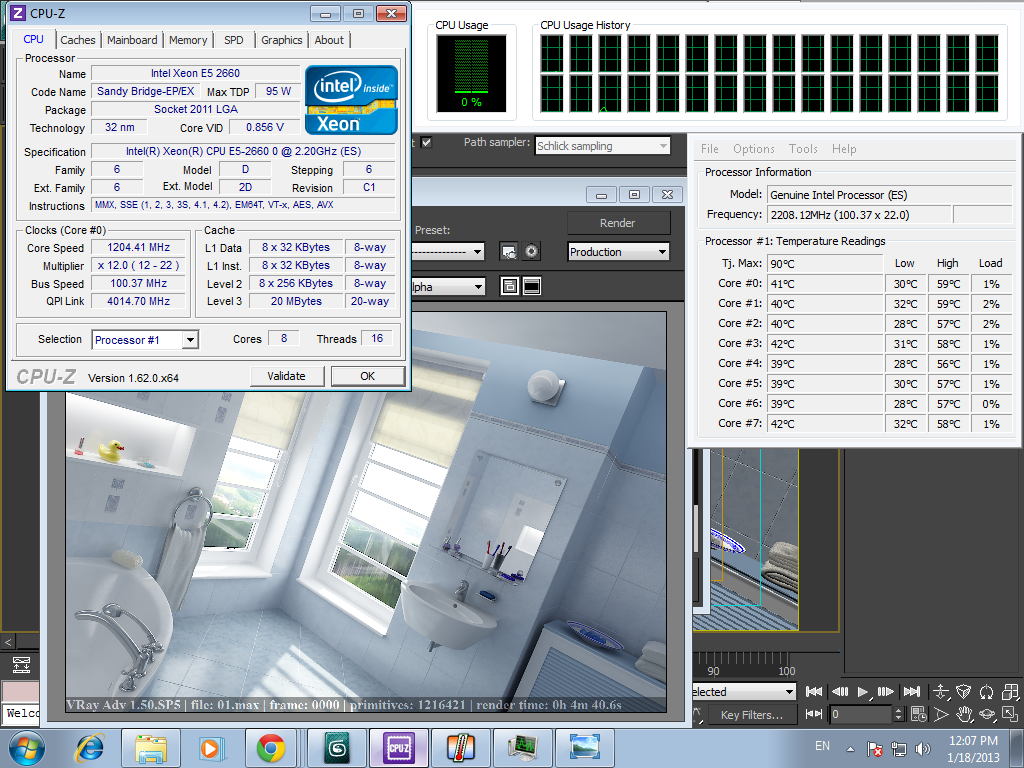Open Google Chrome from taskbar
This screenshot has height=768, width=1024.
click(270, 748)
